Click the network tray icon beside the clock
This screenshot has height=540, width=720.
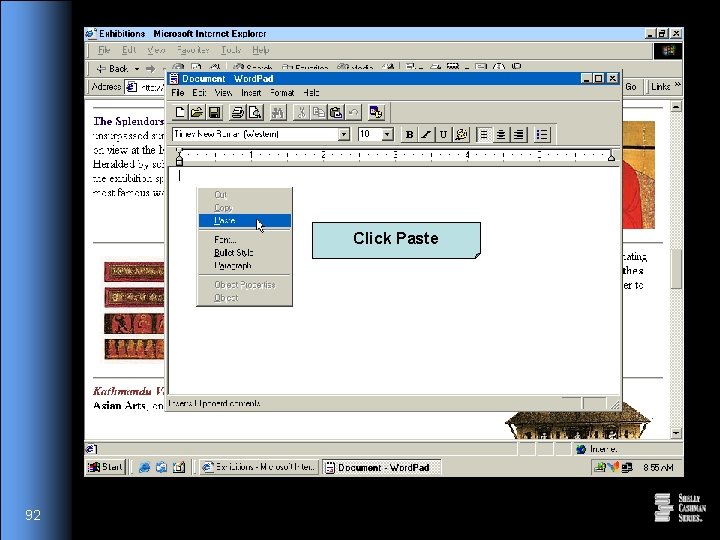627,467
